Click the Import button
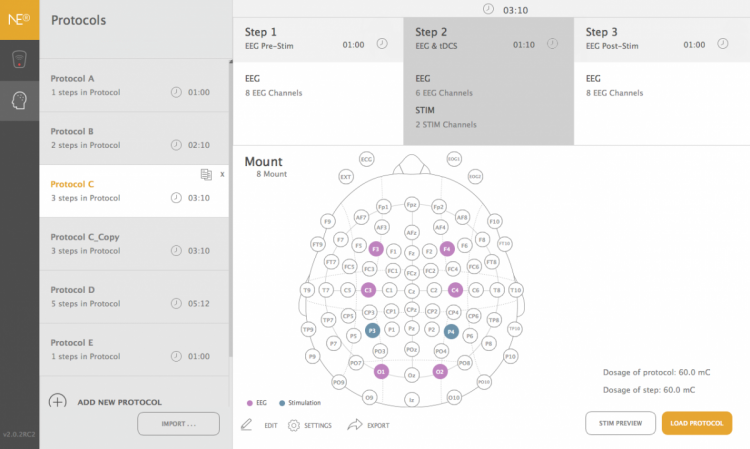This screenshot has width=750, height=449. coord(178,424)
